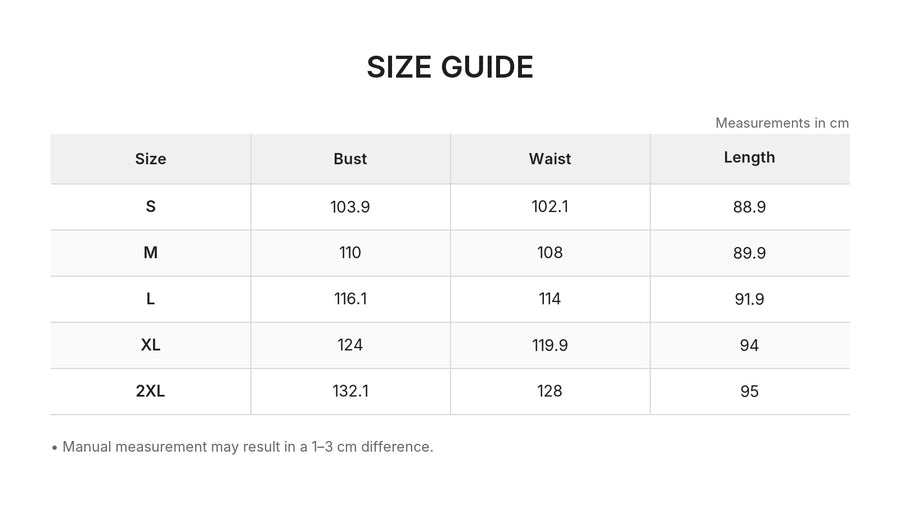Select length value 91.9 for size L
The image size is (900, 513).
click(749, 299)
